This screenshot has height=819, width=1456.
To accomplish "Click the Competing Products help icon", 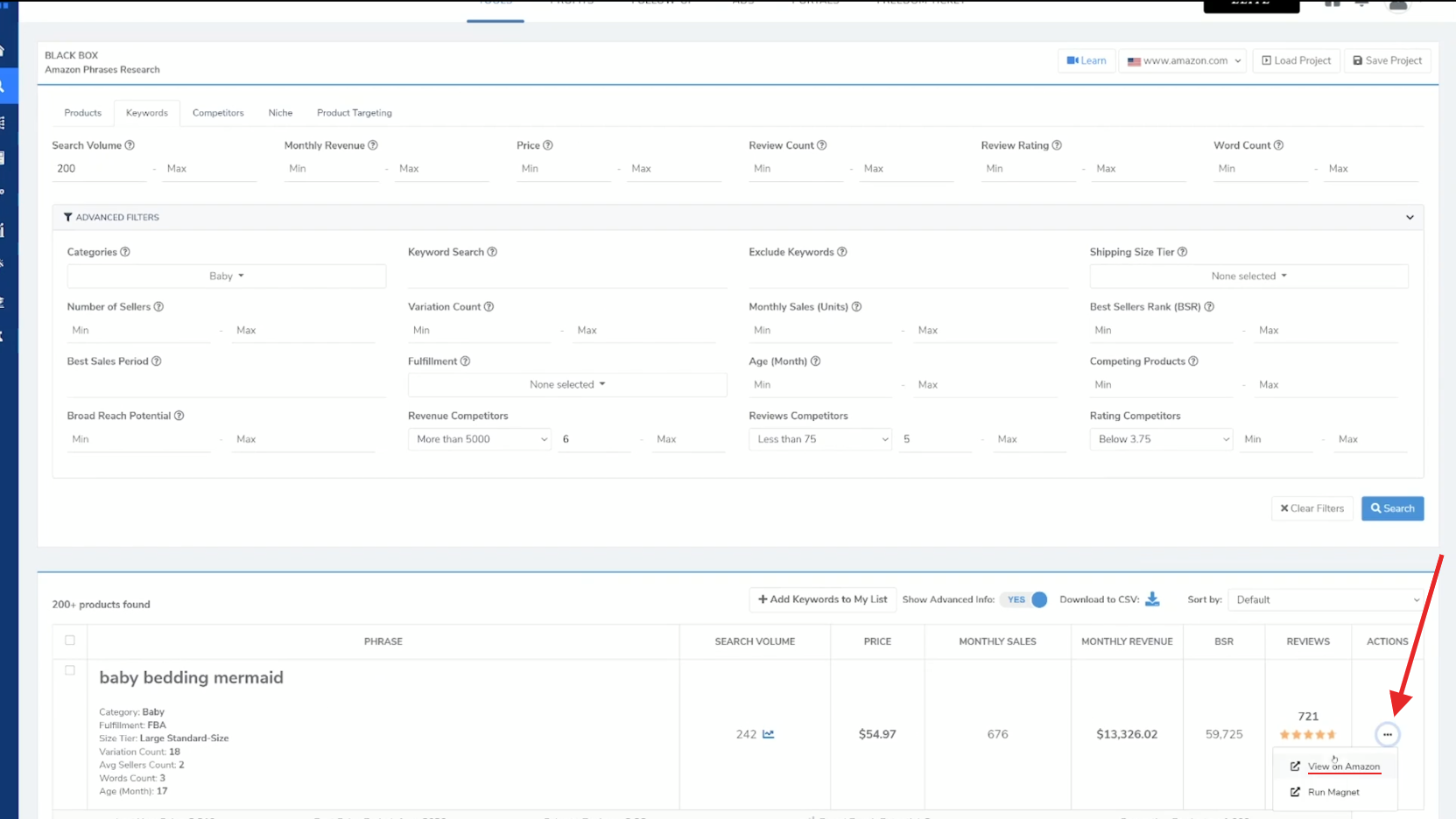I will (1193, 361).
